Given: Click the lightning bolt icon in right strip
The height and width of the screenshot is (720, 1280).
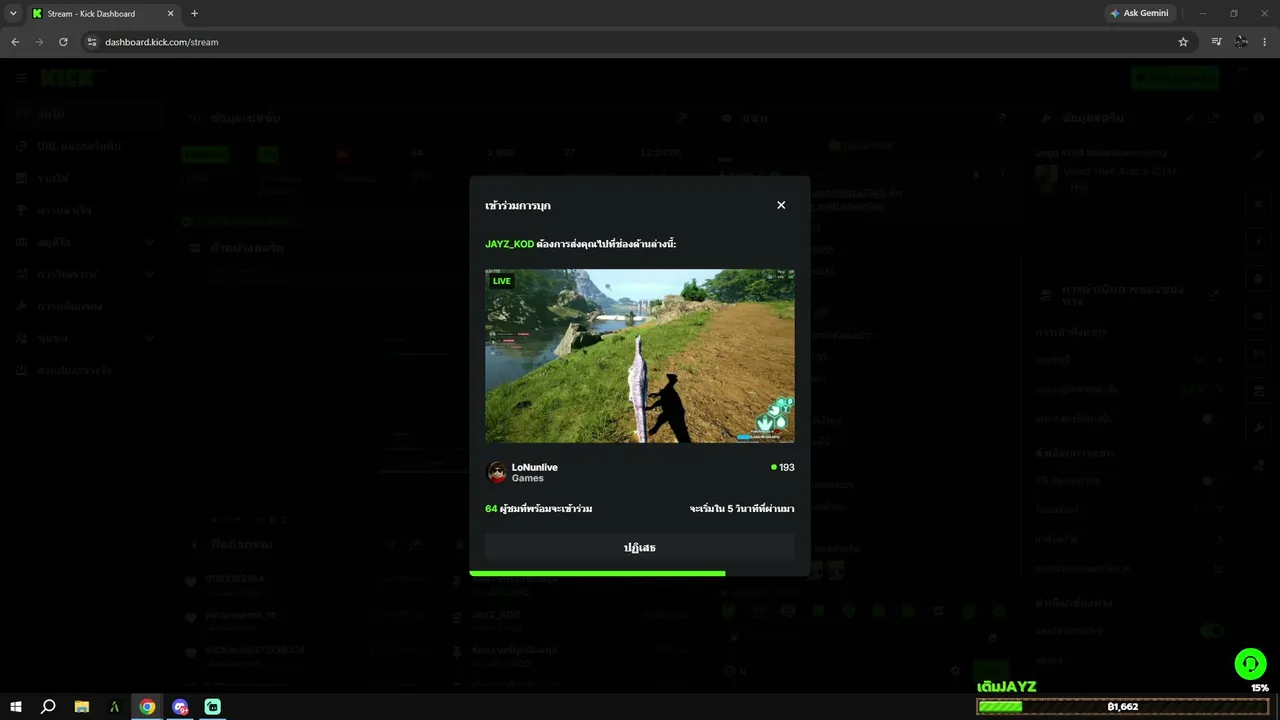Looking at the screenshot, I should click(1259, 242).
